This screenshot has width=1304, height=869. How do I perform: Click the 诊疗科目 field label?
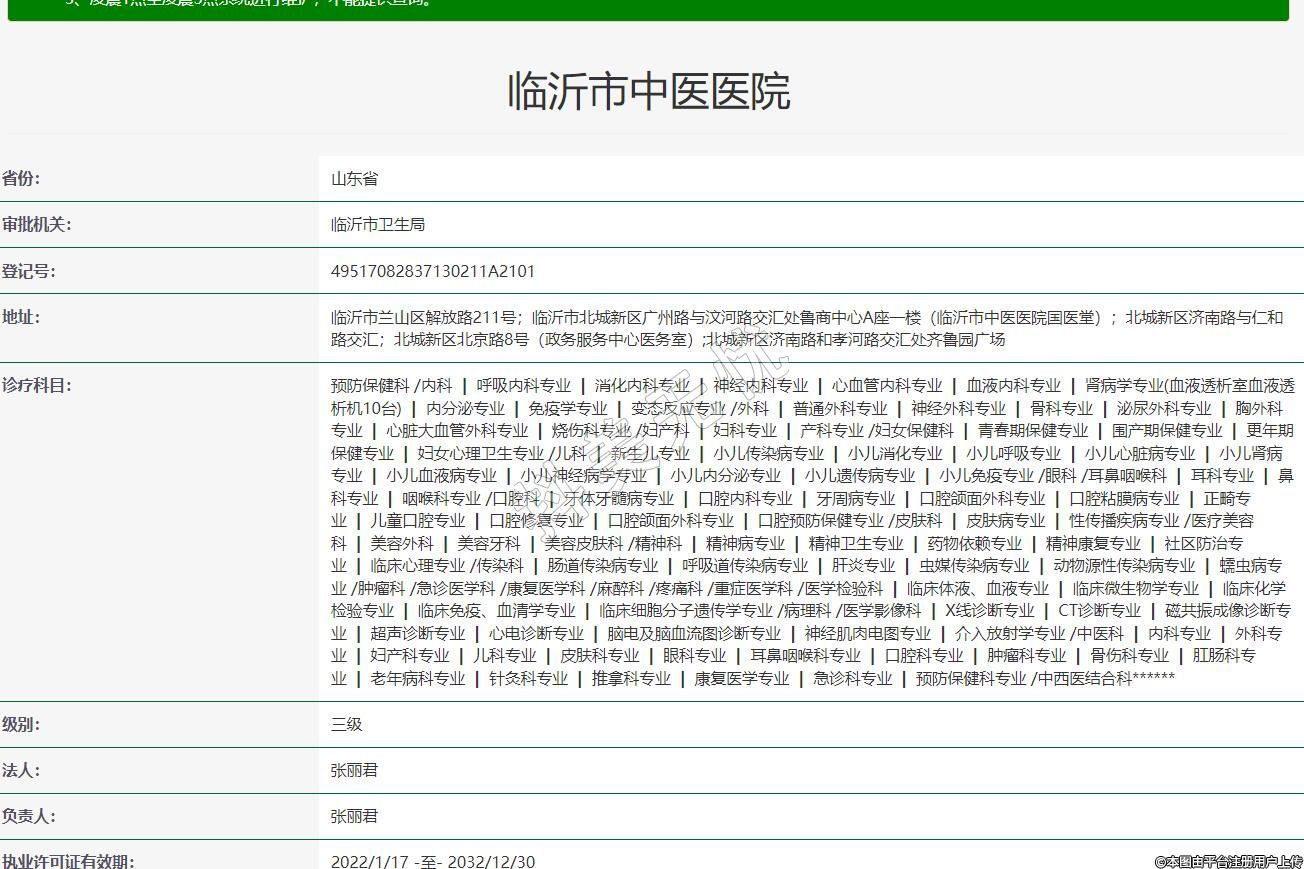pos(37,385)
